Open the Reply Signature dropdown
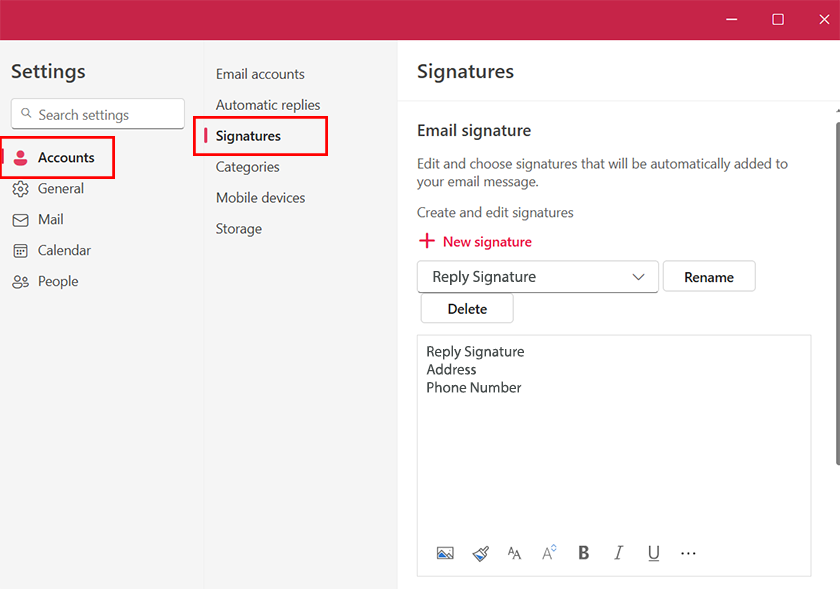The image size is (840, 589). pos(537,277)
